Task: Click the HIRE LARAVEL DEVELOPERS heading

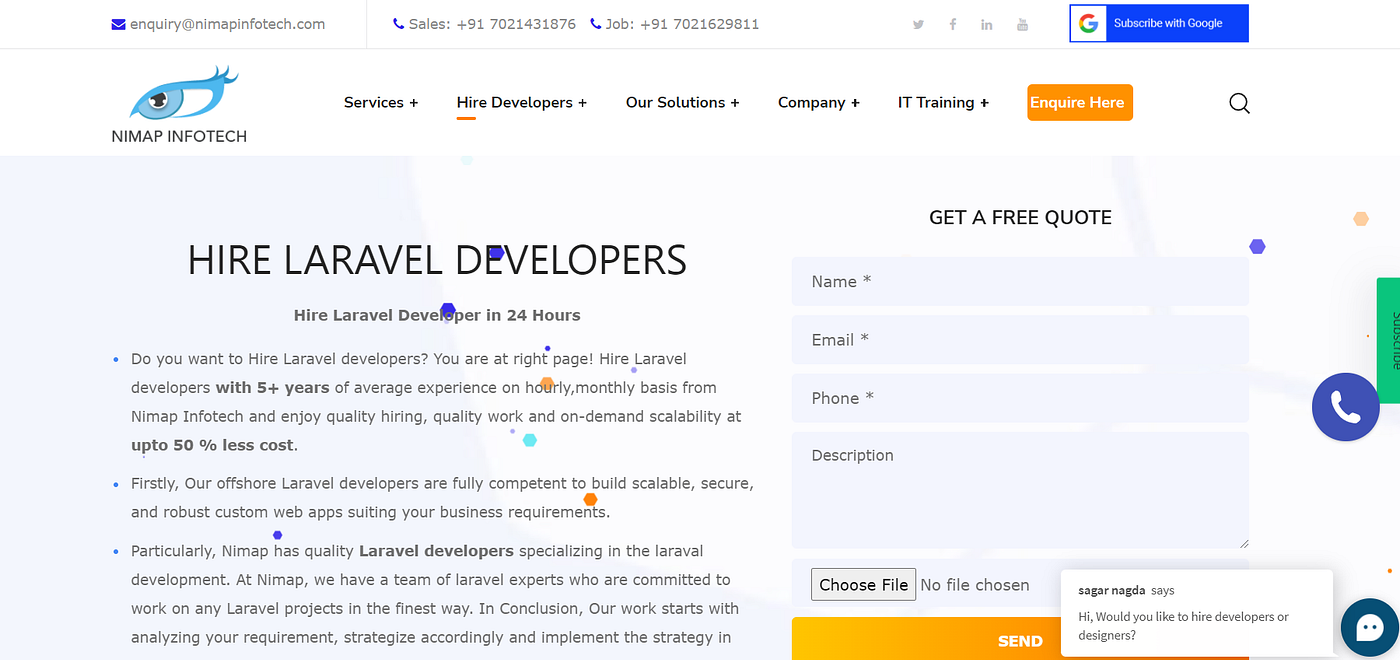Action: pyautogui.click(x=437, y=260)
